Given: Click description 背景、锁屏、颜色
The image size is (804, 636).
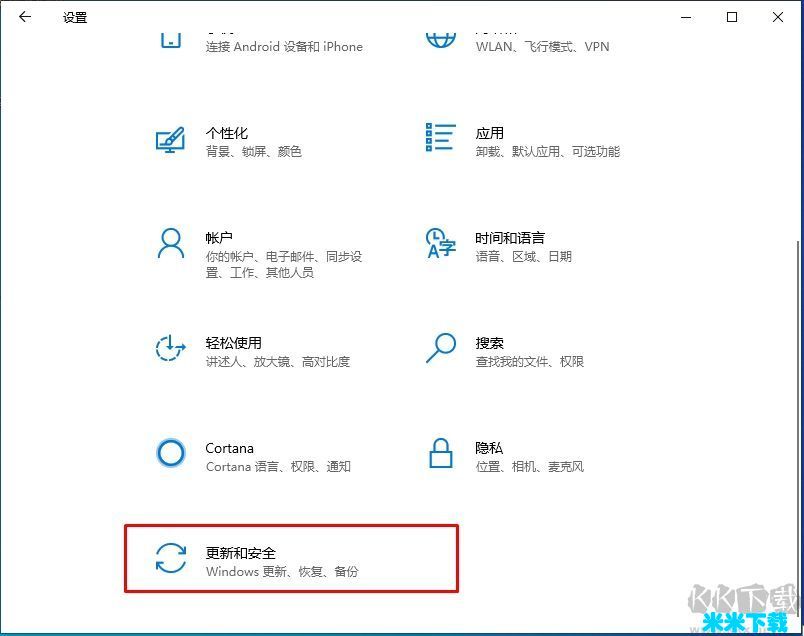Looking at the screenshot, I should [254, 151].
